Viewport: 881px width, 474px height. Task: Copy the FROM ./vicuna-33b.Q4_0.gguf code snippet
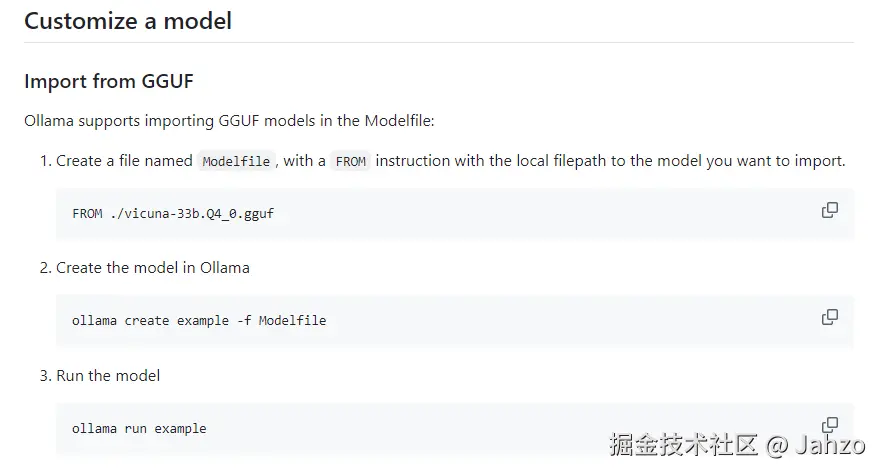click(829, 210)
